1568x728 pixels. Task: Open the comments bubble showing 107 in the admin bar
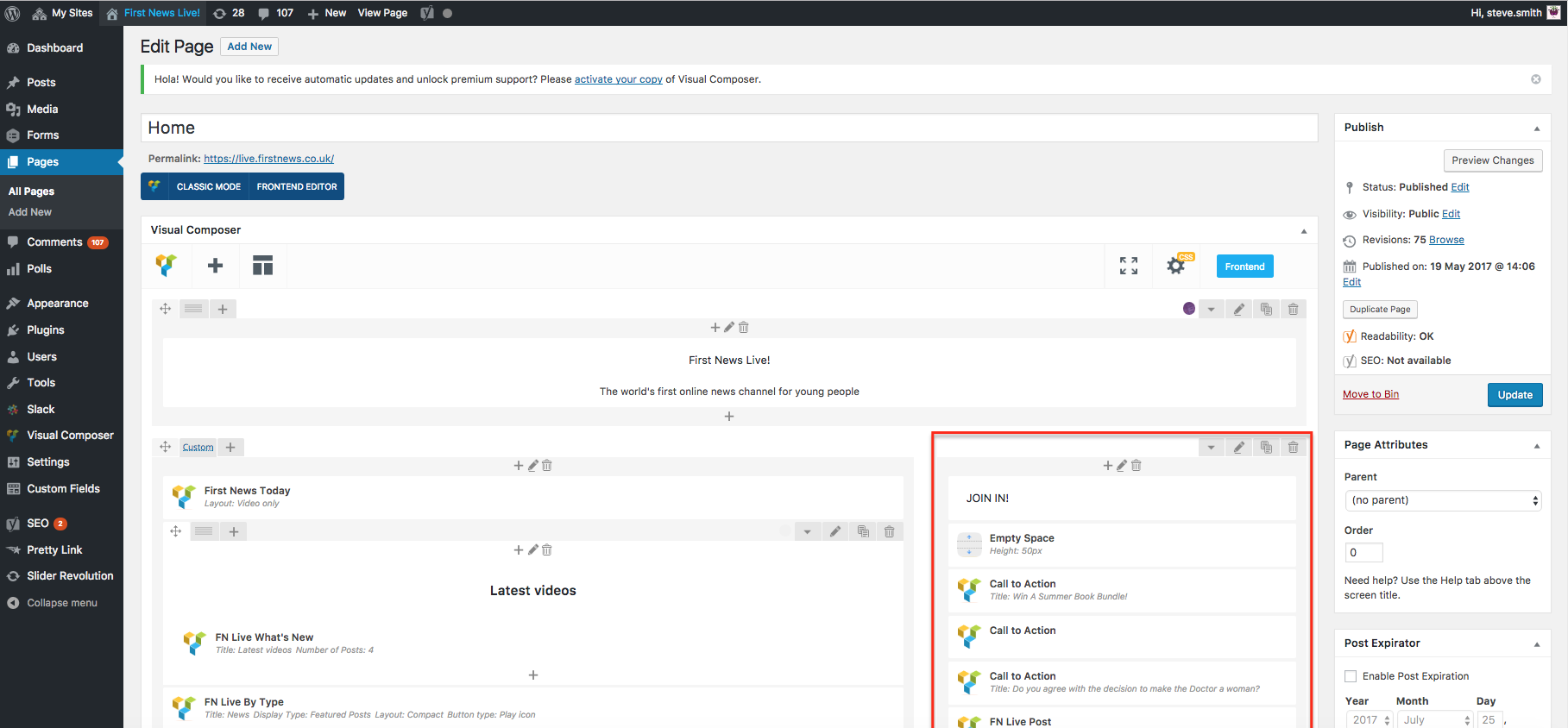click(276, 13)
